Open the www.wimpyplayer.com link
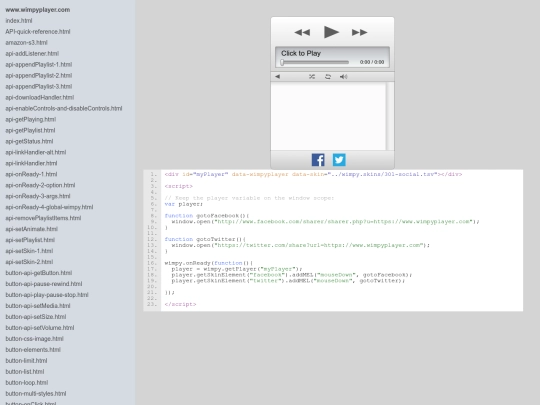 [38, 10]
